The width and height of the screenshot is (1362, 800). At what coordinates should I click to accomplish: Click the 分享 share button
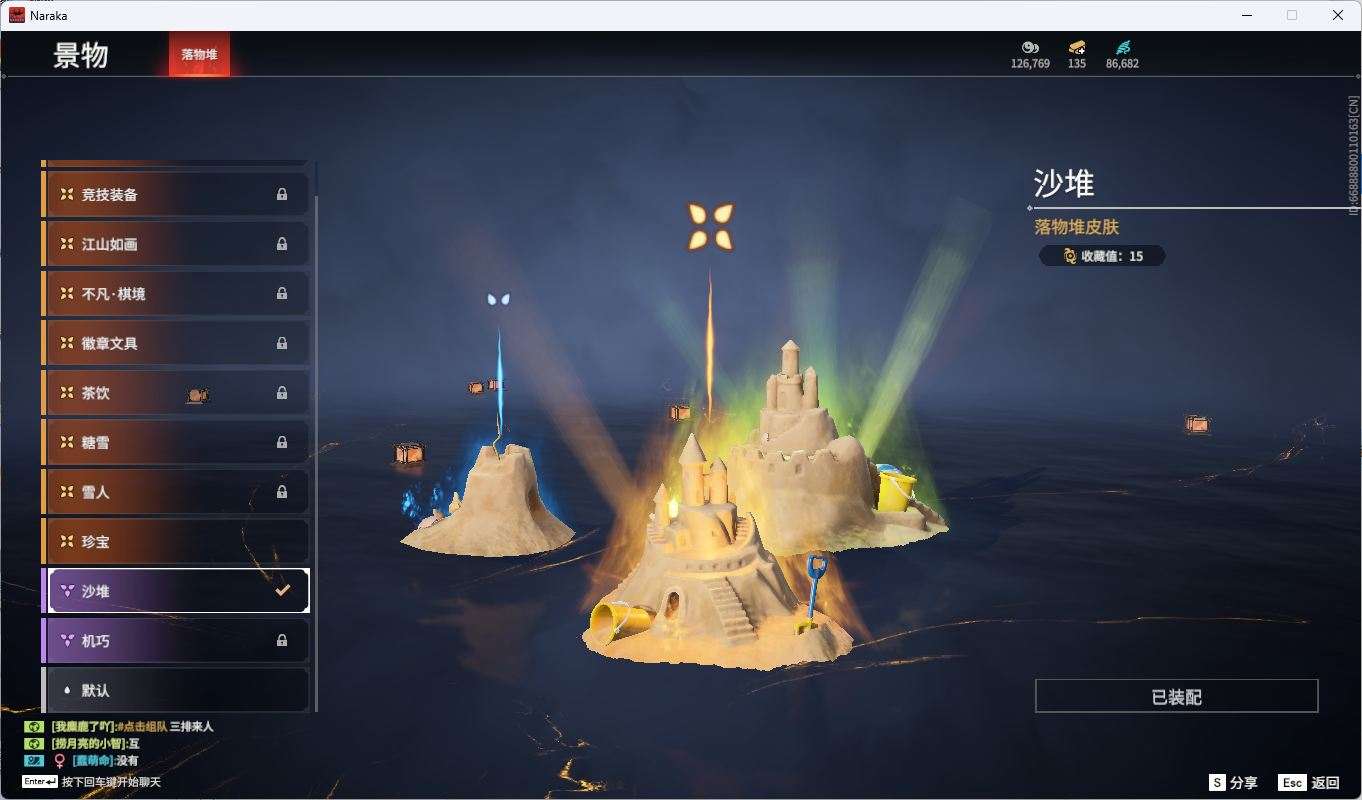click(1233, 783)
